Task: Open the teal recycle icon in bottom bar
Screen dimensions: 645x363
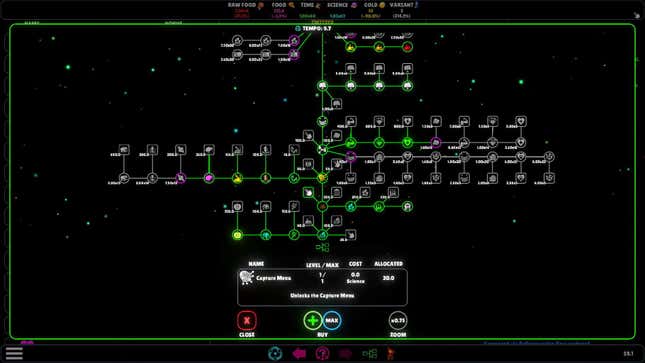Action: pos(275,353)
